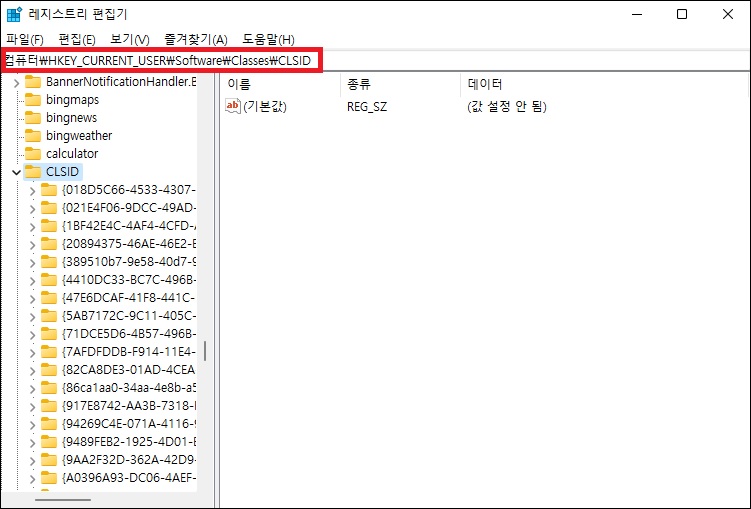
Task: Click folder icon of {86ca1aa0-34aa-4e8b- key
Action: click(48, 387)
